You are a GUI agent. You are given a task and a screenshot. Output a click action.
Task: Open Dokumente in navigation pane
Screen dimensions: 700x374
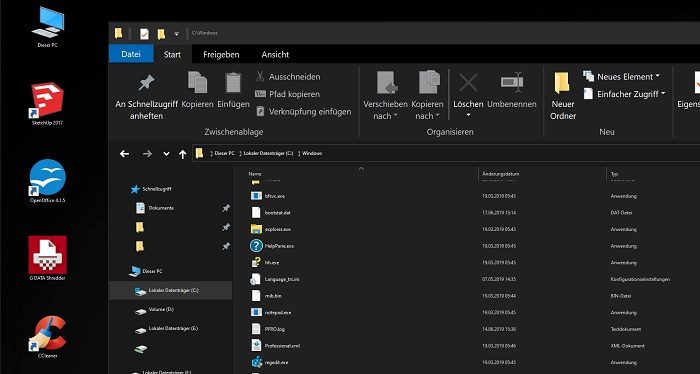[x=161, y=208]
